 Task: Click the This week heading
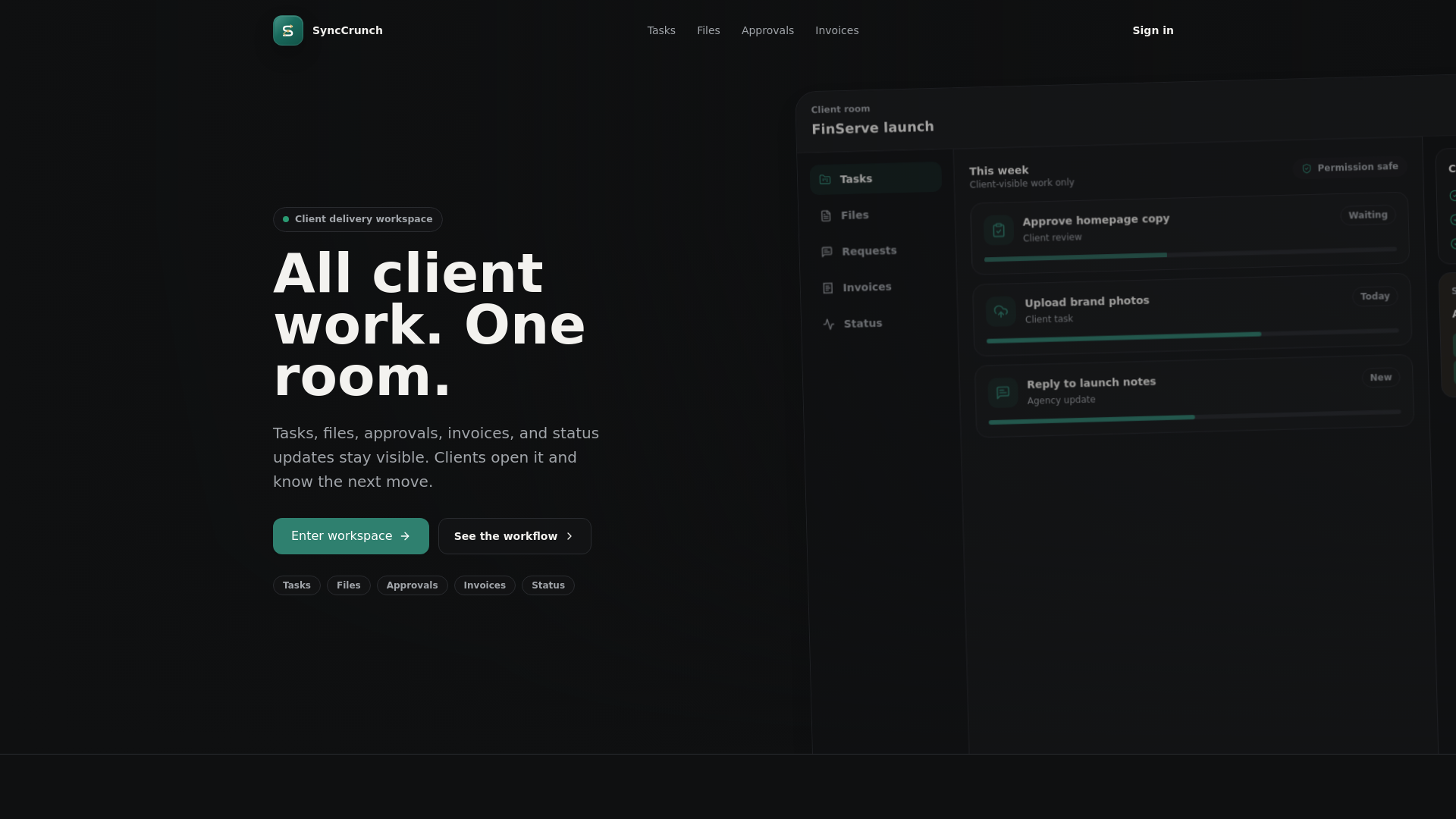(x=999, y=171)
